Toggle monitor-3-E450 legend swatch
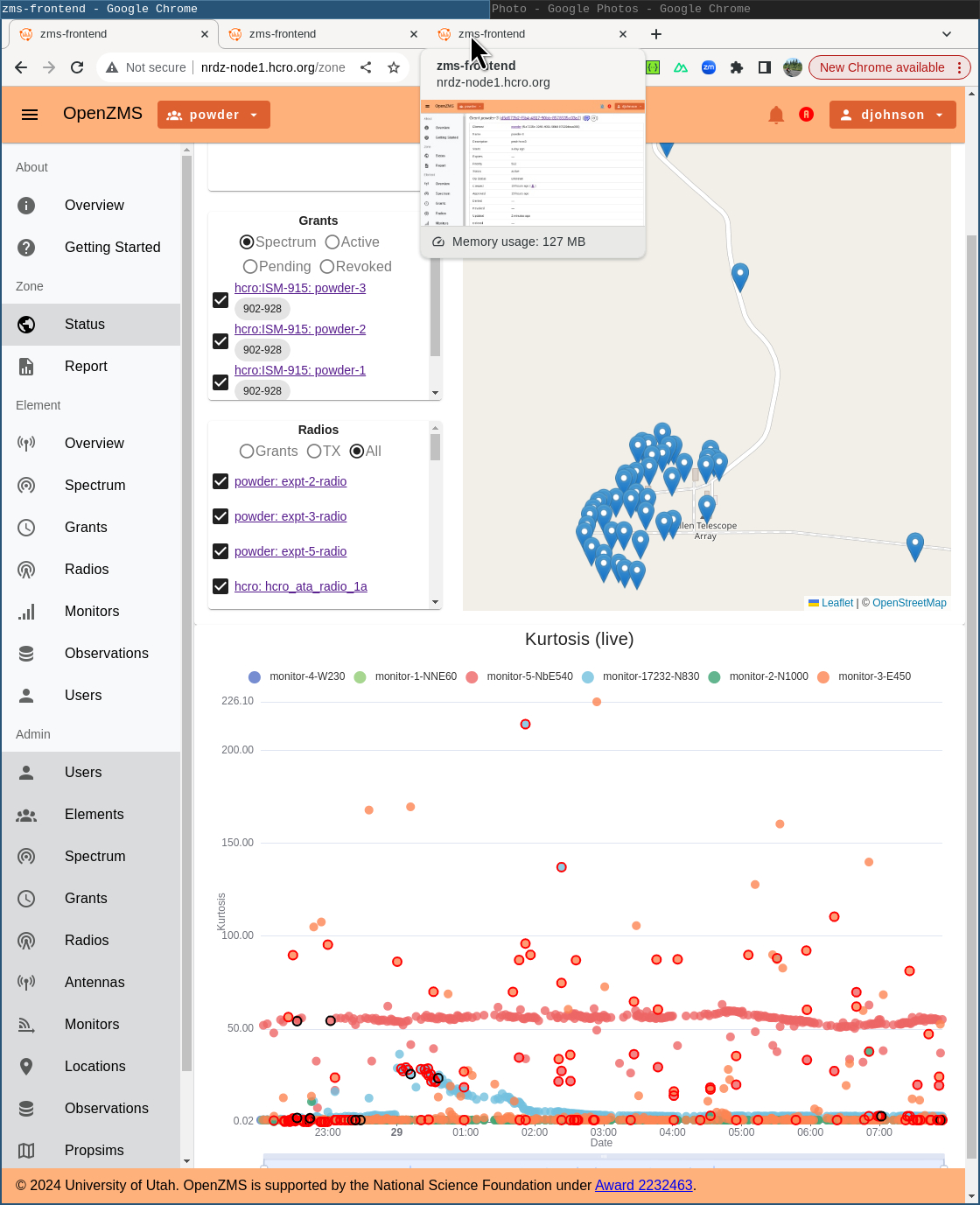 click(x=823, y=677)
